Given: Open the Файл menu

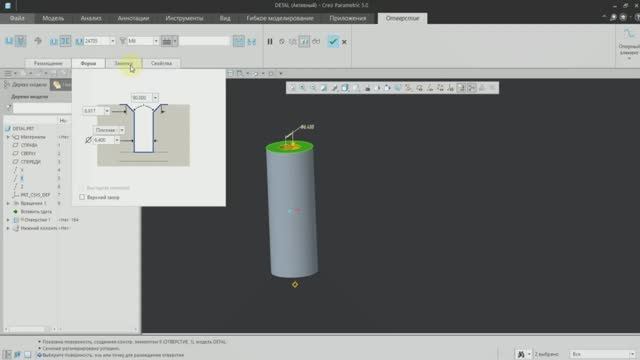Looking at the screenshot, I should 17,18.
